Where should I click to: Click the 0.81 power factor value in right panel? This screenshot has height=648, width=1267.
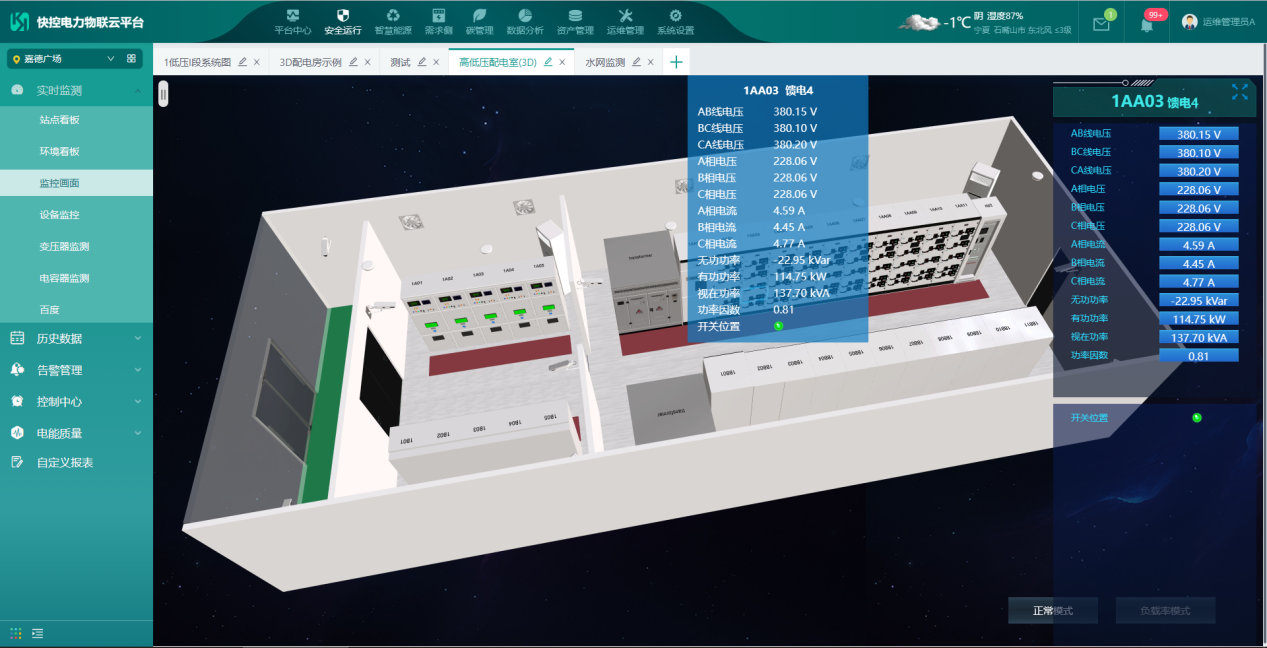(1198, 356)
